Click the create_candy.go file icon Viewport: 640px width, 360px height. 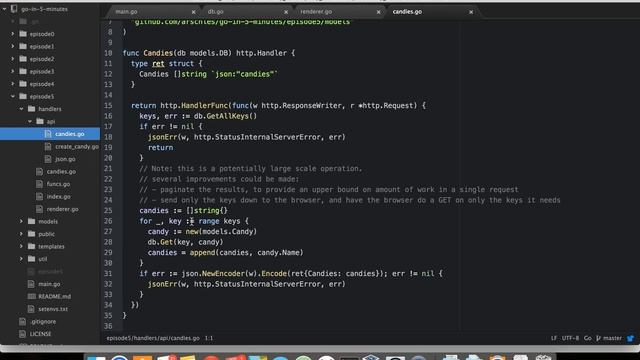[x=48, y=146]
